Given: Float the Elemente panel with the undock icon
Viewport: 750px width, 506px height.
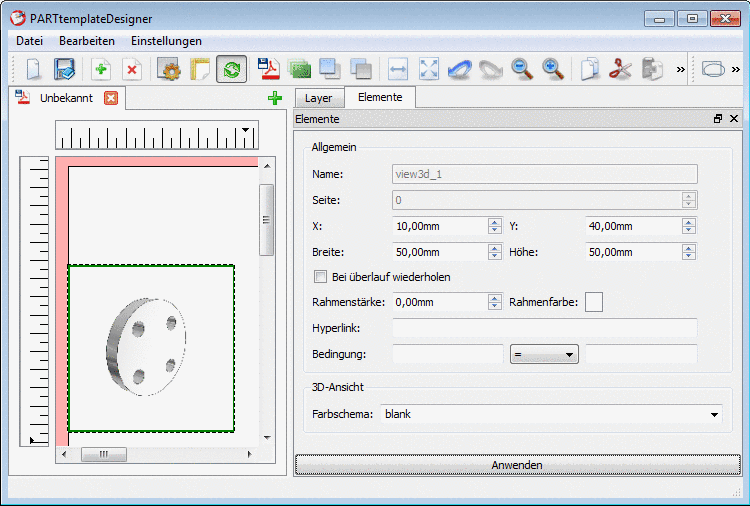Looking at the screenshot, I should coord(717,119).
